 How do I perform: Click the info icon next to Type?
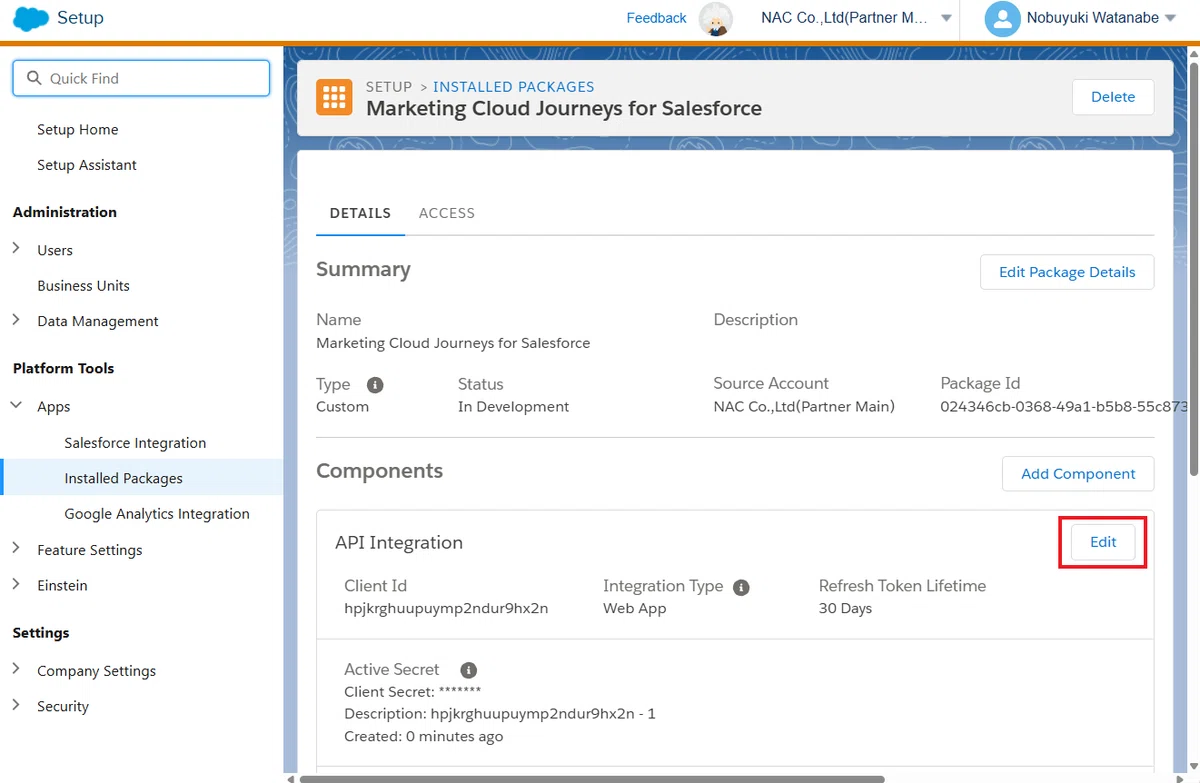(375, 384)
